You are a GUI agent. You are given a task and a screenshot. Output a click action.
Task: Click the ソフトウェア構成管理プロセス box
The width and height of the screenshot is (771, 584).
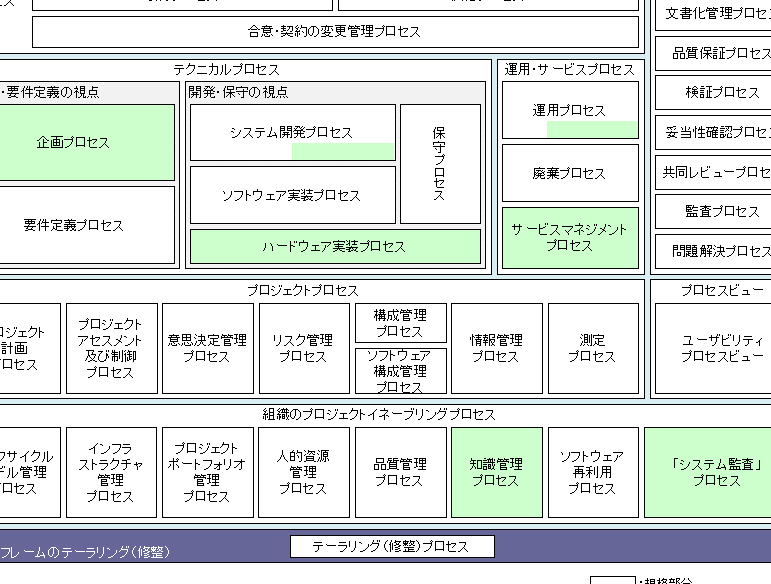point(401,371)
